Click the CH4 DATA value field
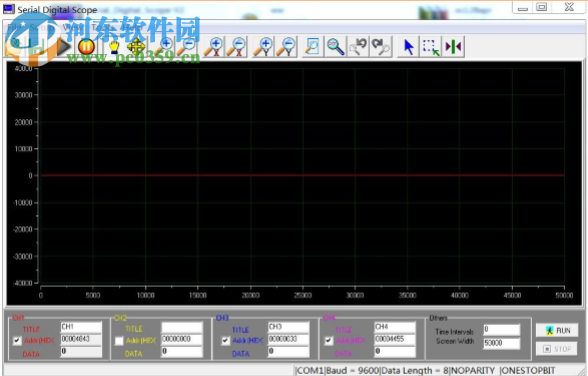The width and height of the screenshot is (588, 376). (x=394, y=351)
